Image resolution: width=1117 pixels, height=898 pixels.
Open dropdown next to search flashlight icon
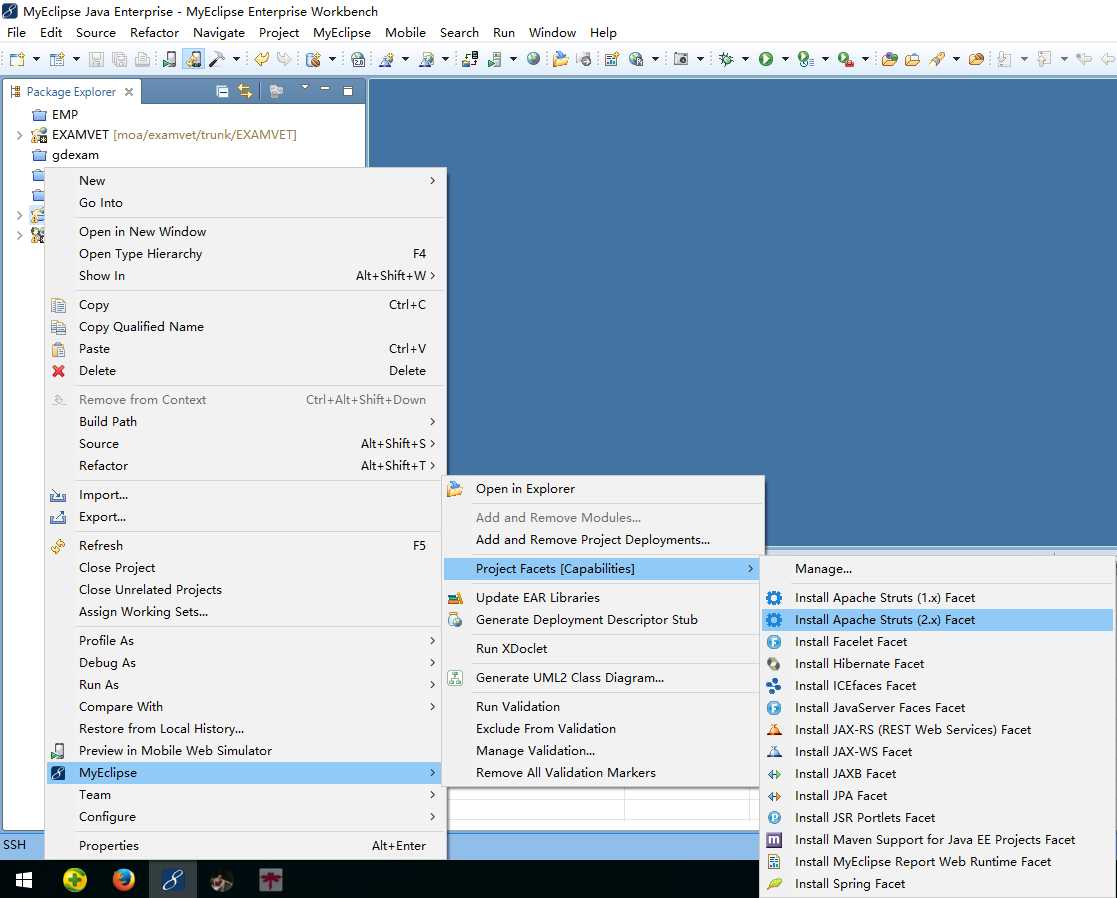[956, 59]
